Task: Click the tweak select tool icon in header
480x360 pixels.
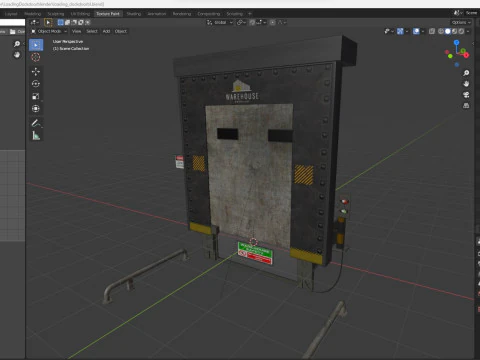Action: pos(48,22)
